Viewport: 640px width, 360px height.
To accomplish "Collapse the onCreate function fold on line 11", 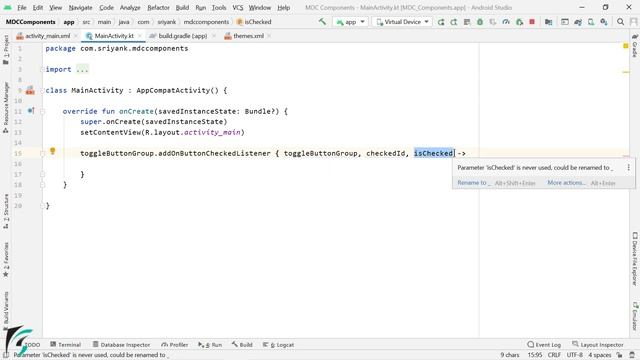I will [x=42, y=111].
